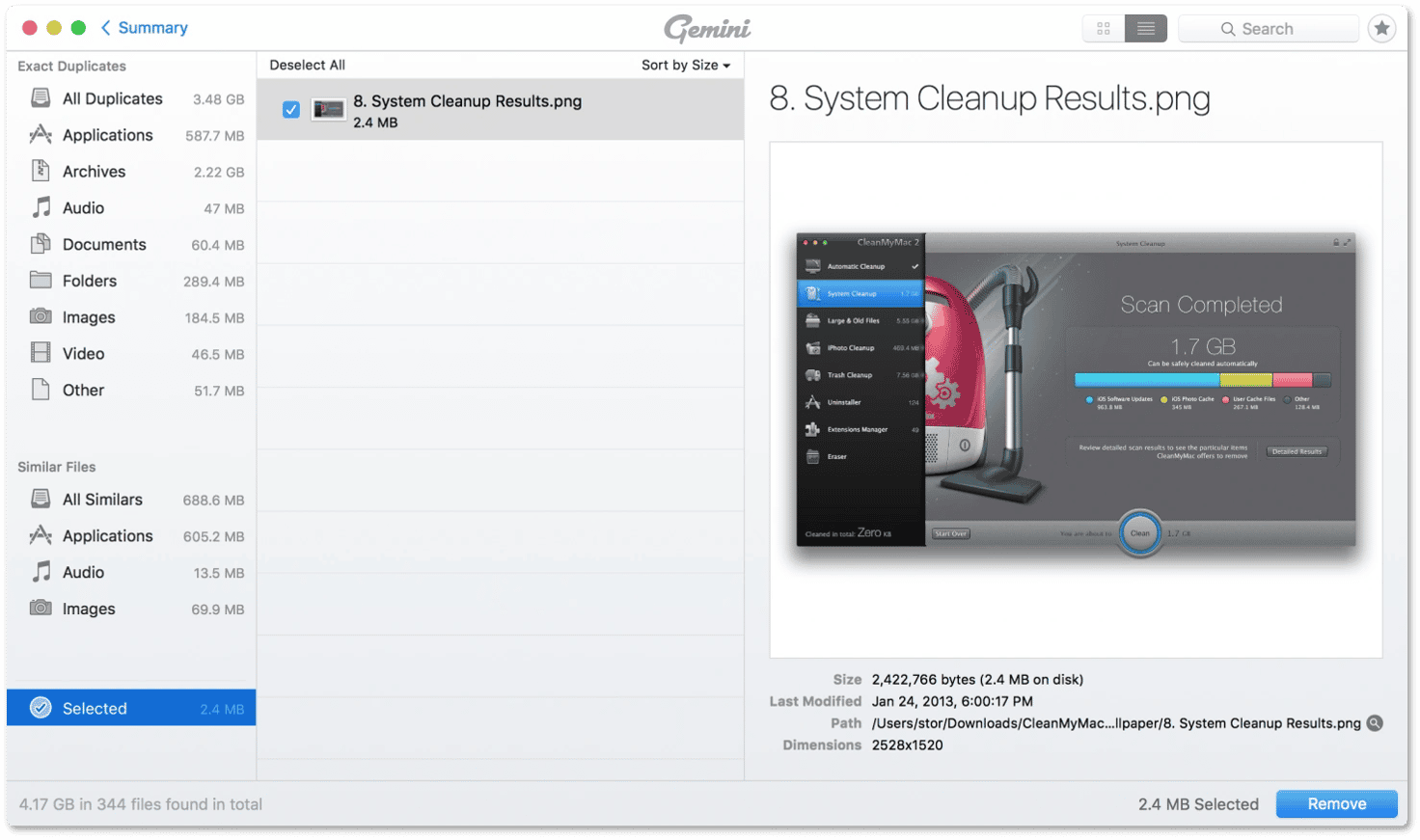Select Archives 2.22 GB category
The image size is (1420, 840).
click(x=131, y=172)
